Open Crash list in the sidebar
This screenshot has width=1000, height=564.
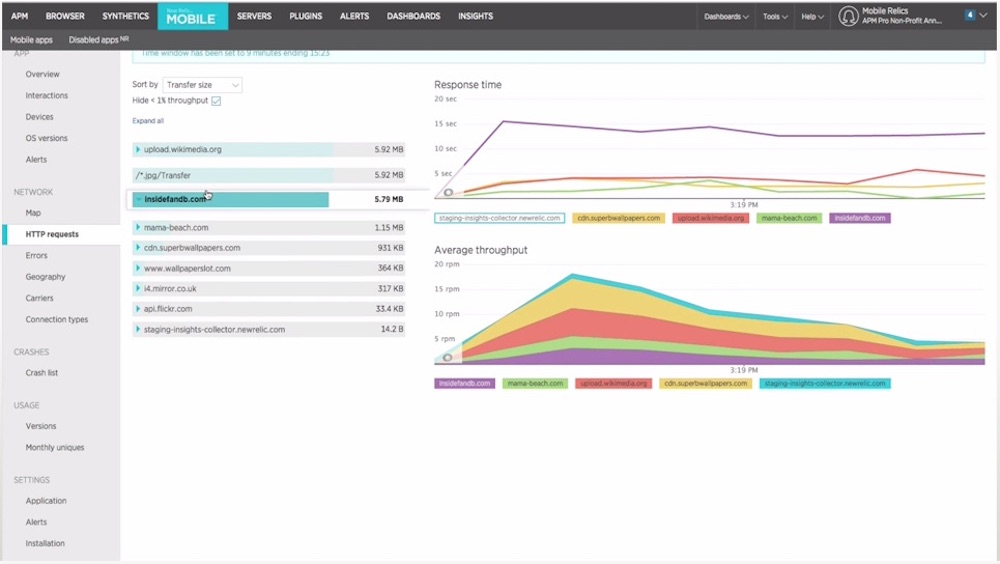coord(42,373)
